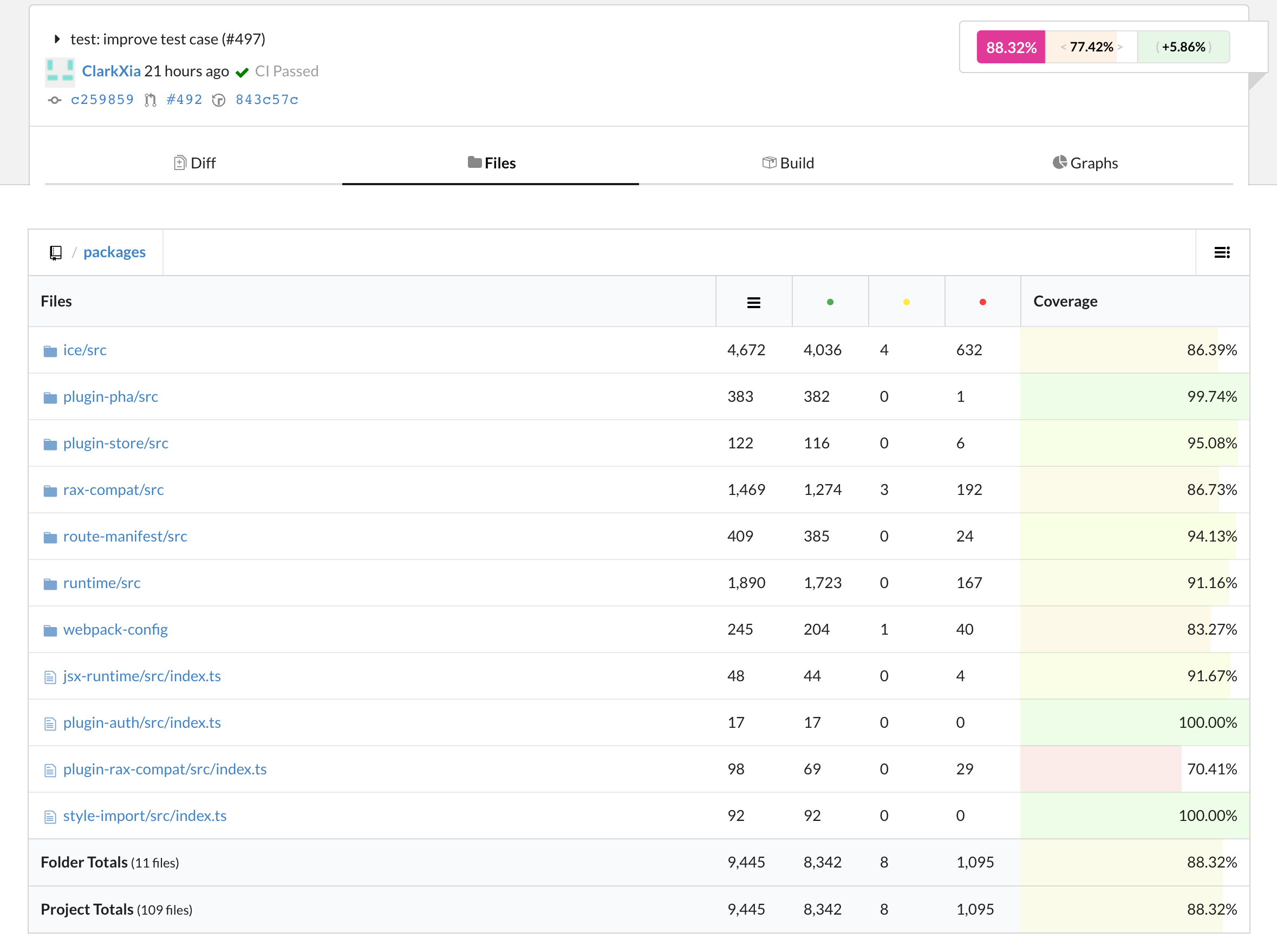Click the tag icon beside 843c57c
The height and width of the screenshot is (952, 1277).
pos(218,100)
